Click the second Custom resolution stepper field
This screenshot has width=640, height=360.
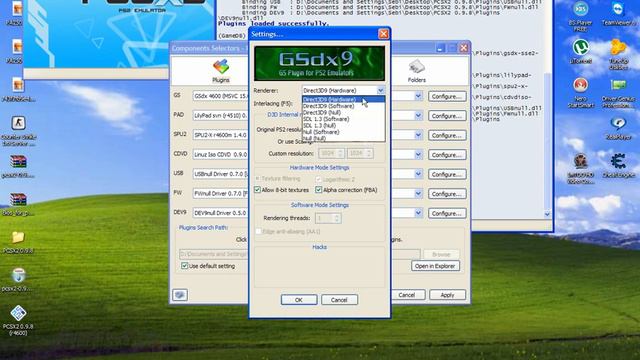tap(360, 153)
